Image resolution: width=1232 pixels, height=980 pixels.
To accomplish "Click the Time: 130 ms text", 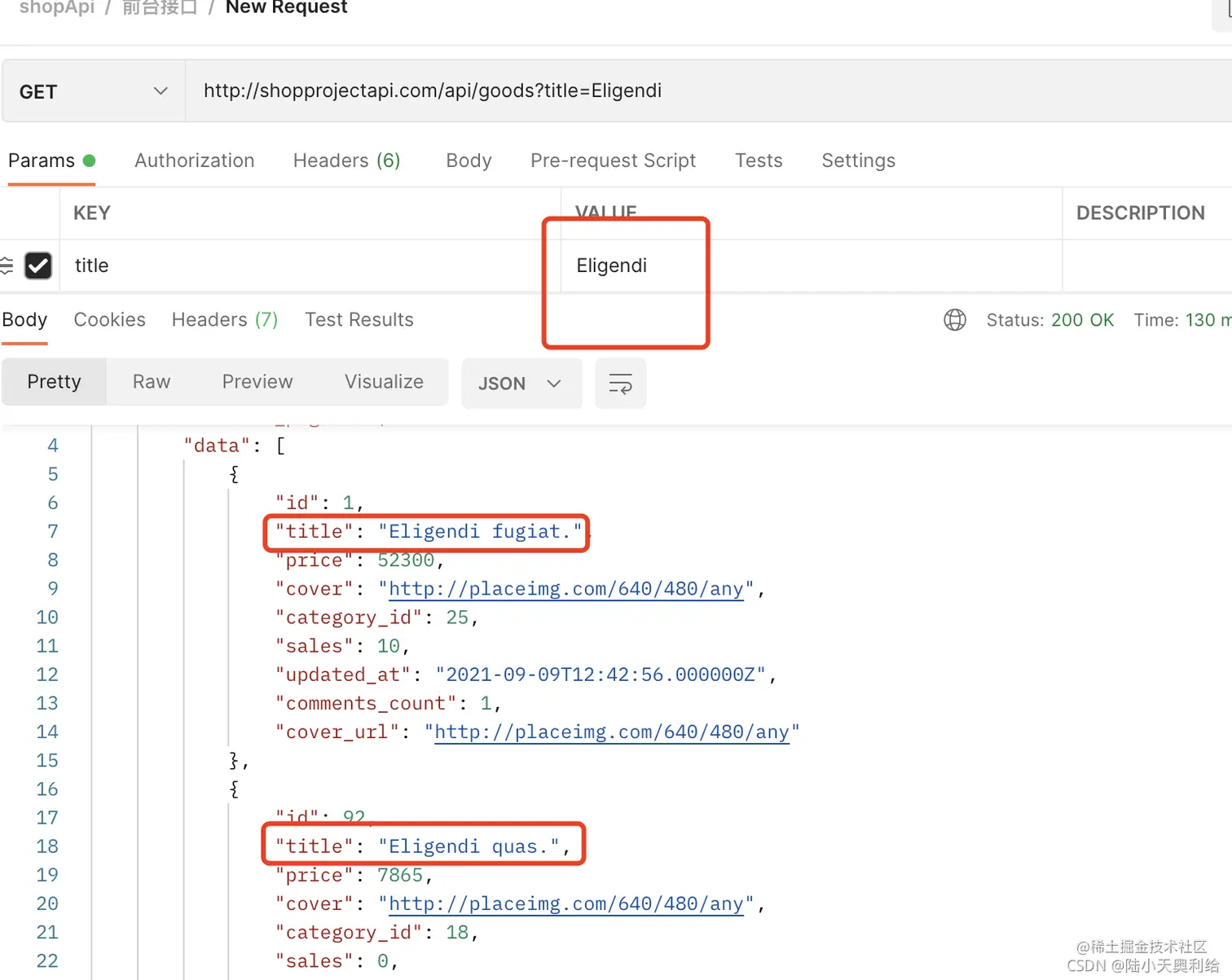I will (x=1182, y=320).
